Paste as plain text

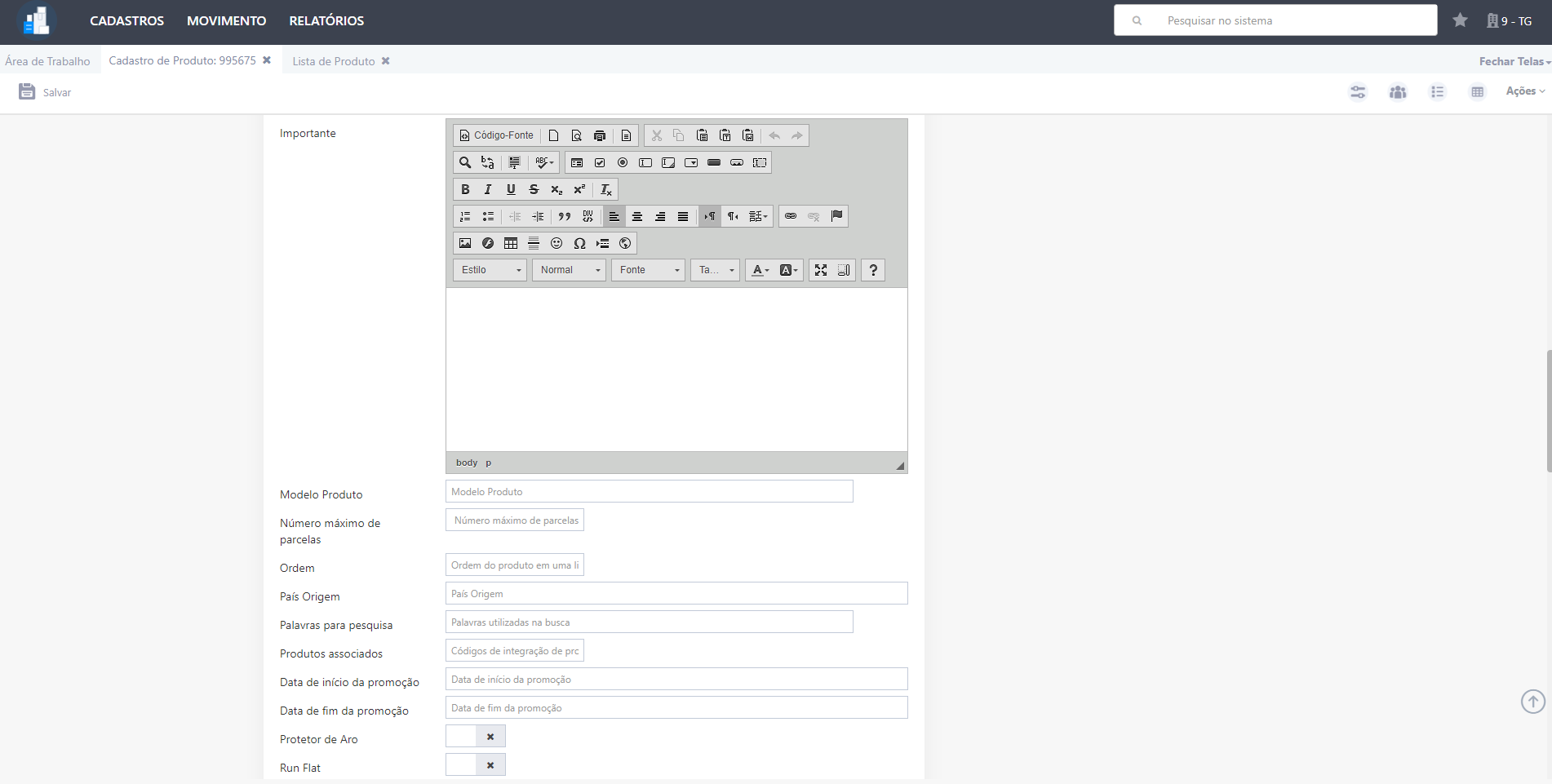click(725, 135)
